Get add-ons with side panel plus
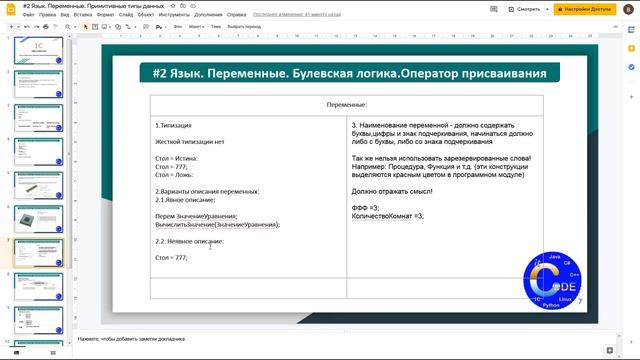Viewport: 640px width, 360px height. pos(631,97)
